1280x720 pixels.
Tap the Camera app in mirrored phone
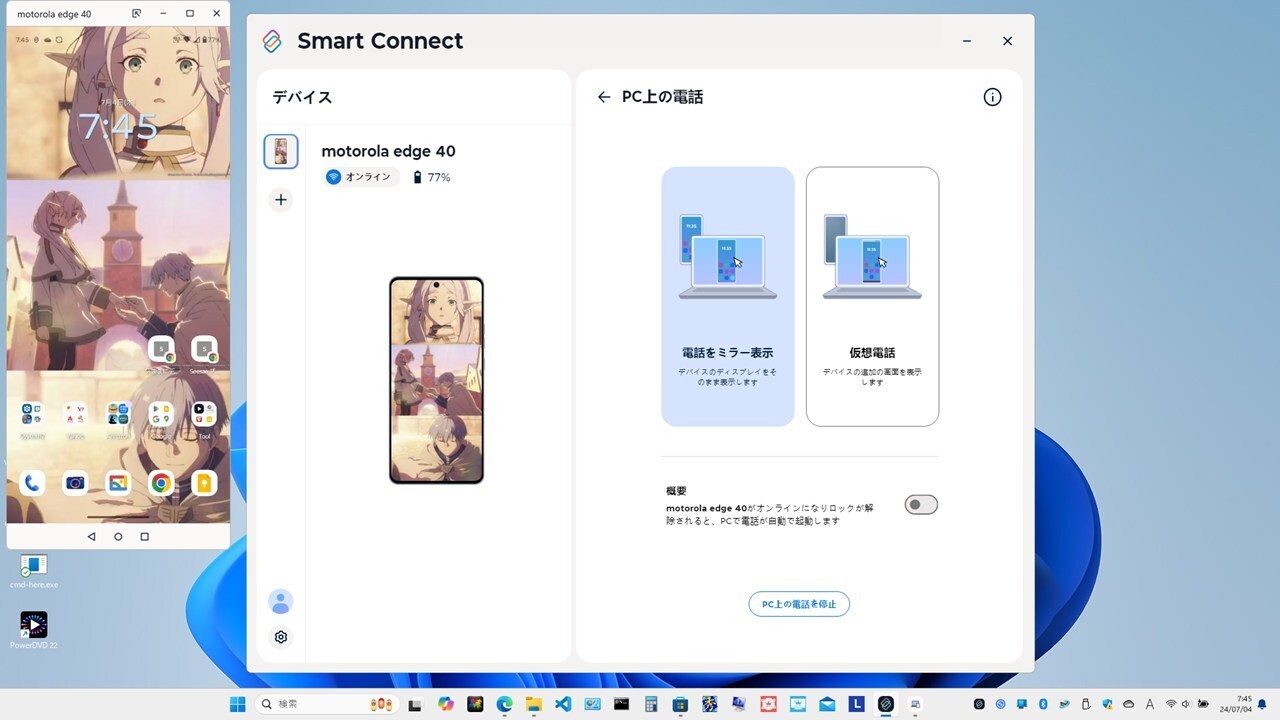(x=75, y=484)
